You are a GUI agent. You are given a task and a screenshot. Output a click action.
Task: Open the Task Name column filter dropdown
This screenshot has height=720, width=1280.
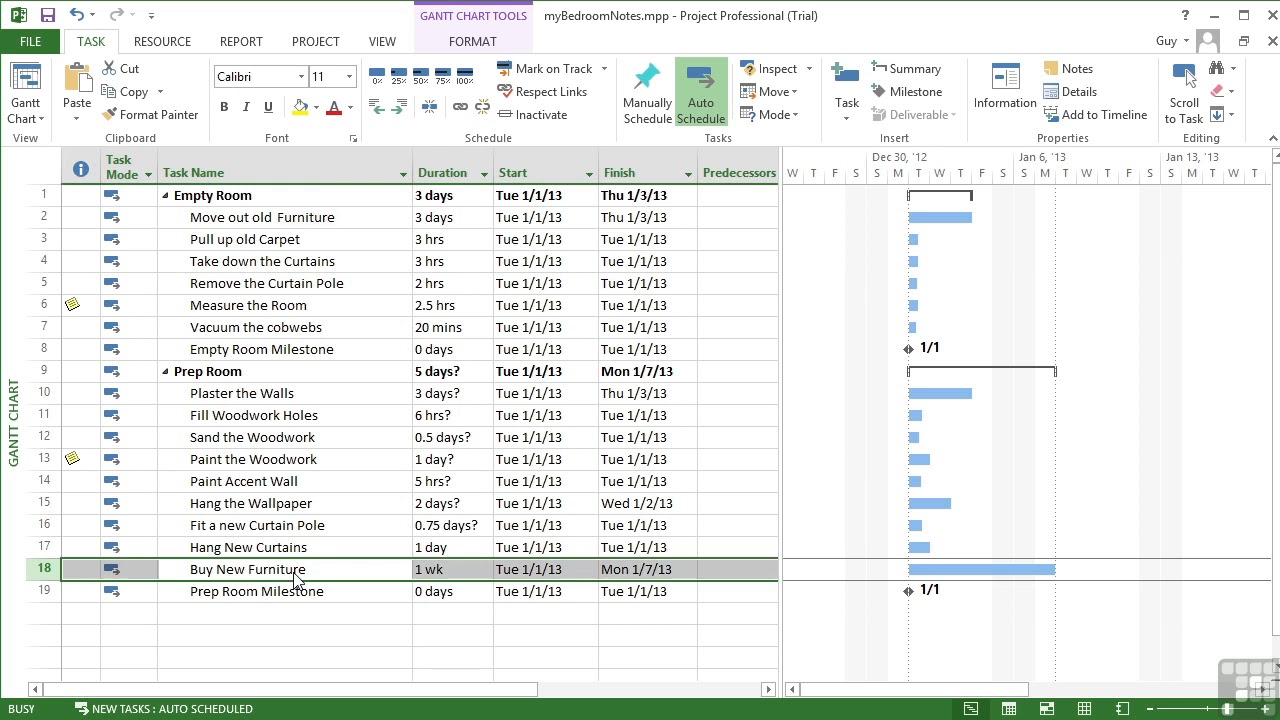tap(403, 174)
